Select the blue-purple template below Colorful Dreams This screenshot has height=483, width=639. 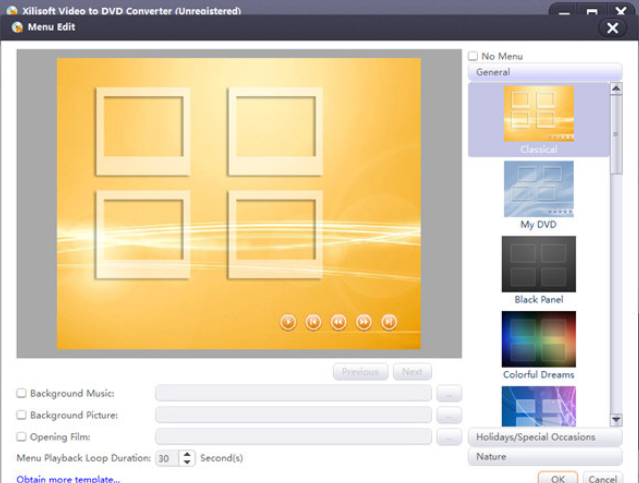(x=539, y=406)
